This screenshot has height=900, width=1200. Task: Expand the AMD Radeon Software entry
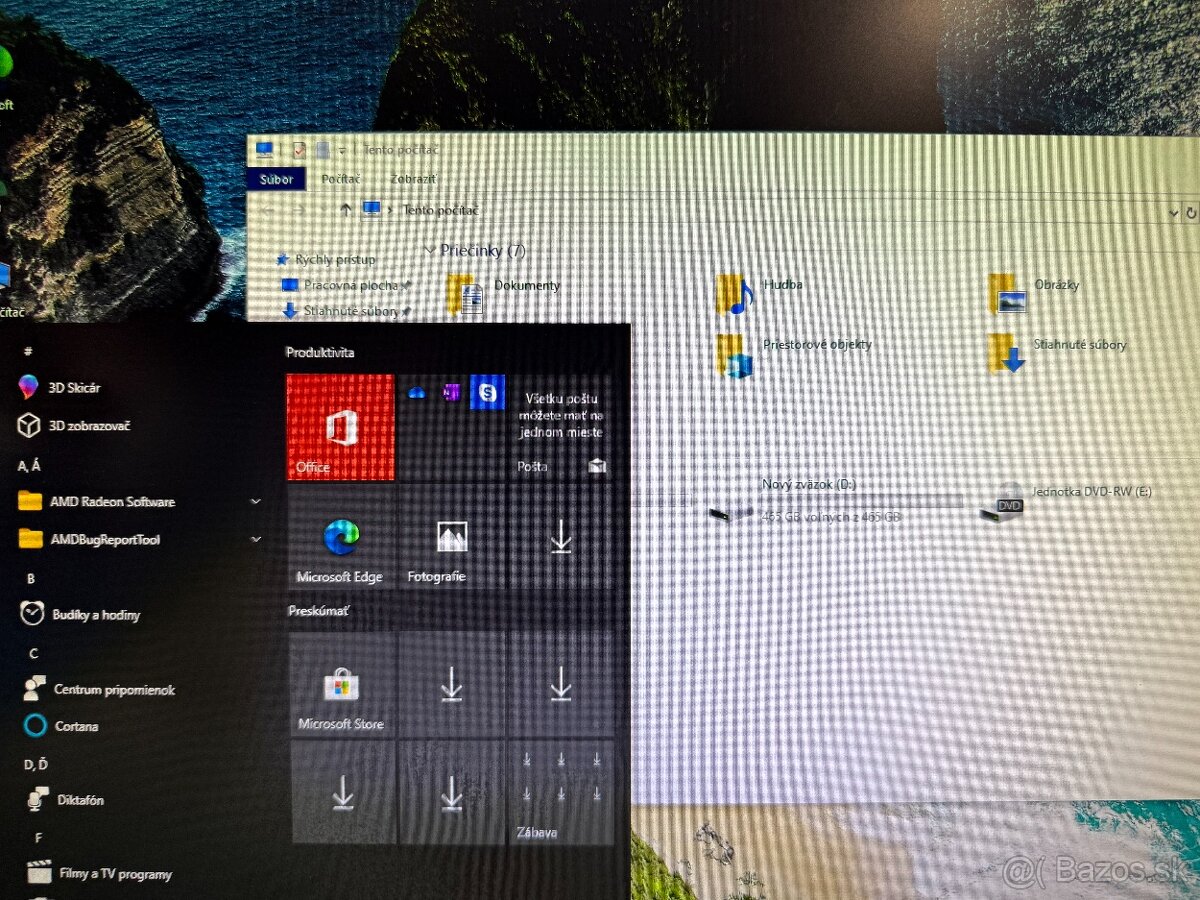tap(255, 502)
